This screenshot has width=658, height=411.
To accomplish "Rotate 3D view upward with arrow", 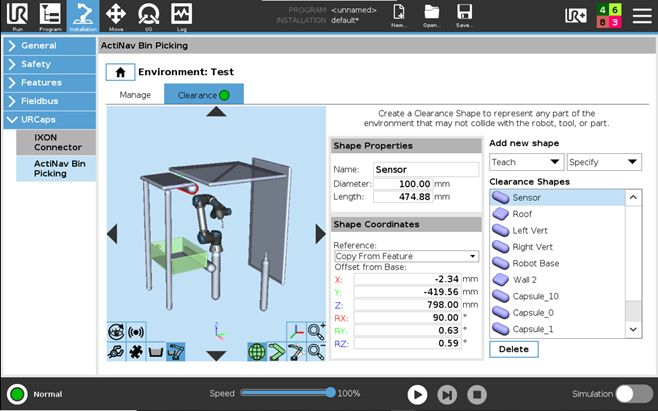I will [216, 112].
